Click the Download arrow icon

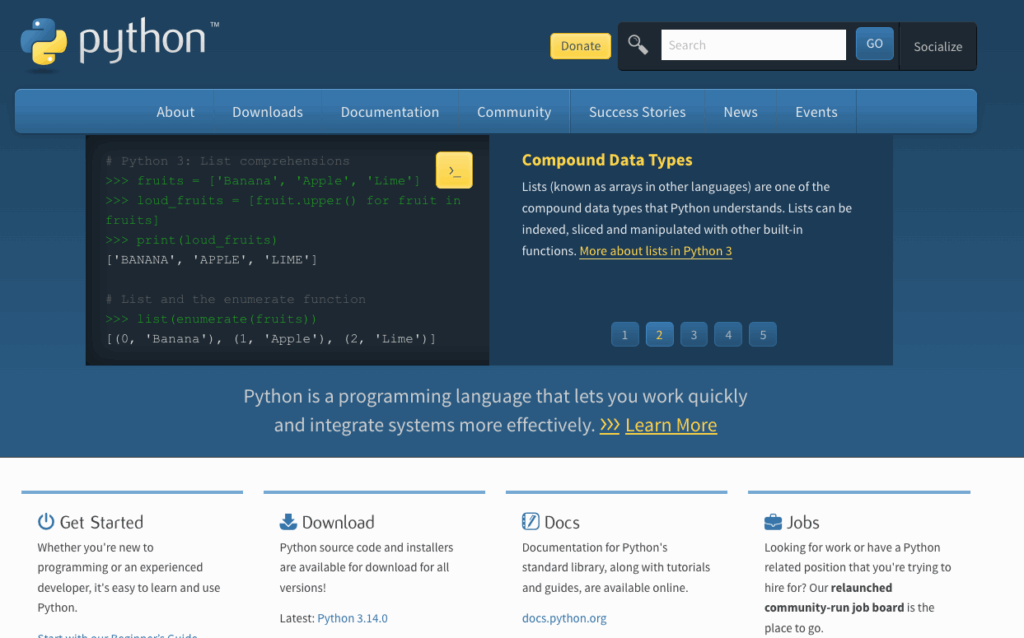(288, 521)
